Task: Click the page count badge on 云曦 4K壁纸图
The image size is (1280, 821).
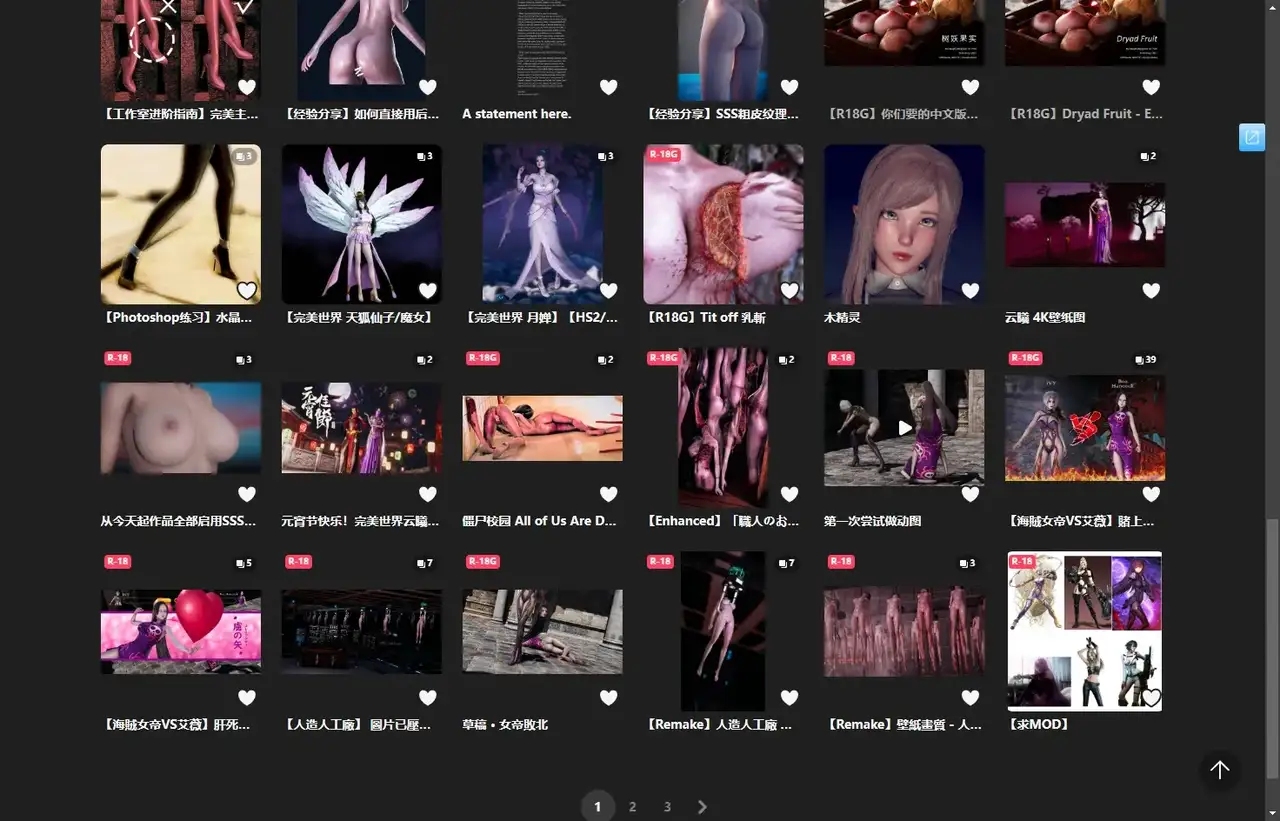Action: click(1148, 157)
